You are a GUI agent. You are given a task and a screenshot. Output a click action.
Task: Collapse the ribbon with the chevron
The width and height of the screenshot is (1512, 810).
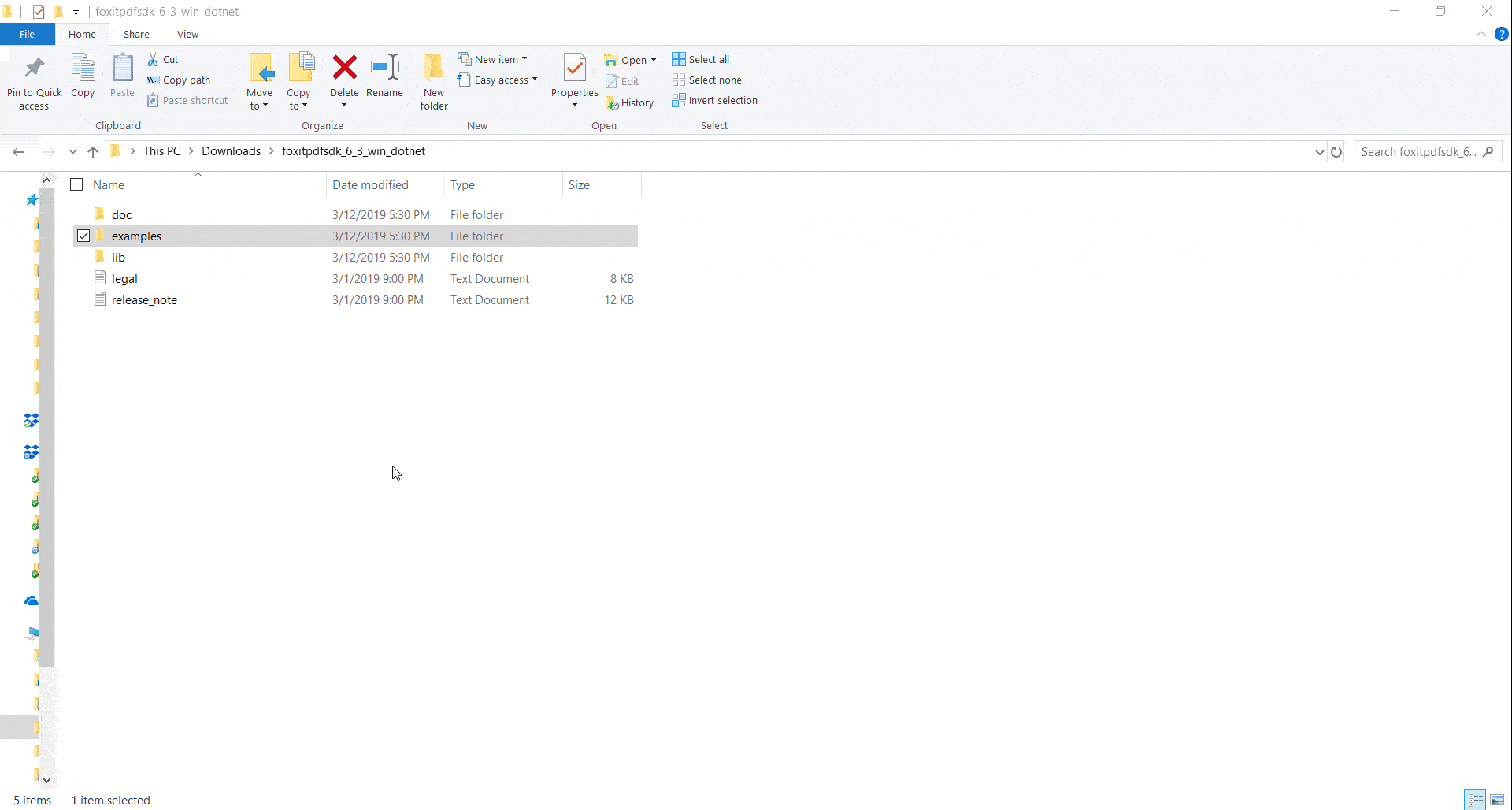tap(1481, 34)
